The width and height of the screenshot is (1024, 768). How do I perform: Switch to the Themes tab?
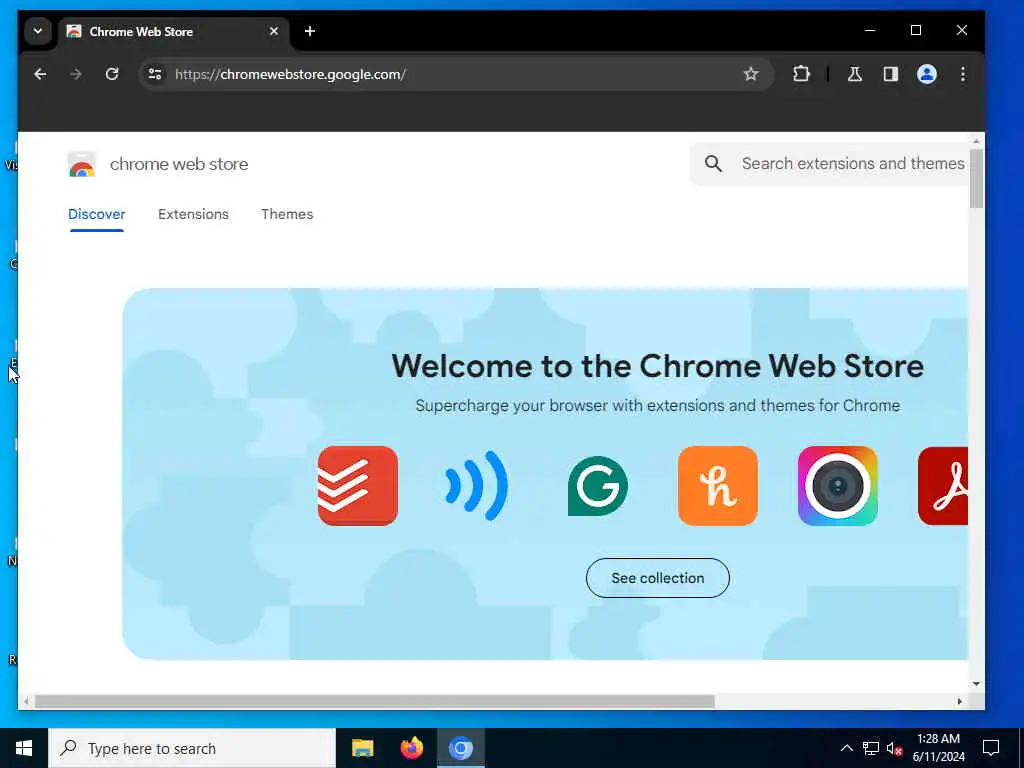[287, 214]
